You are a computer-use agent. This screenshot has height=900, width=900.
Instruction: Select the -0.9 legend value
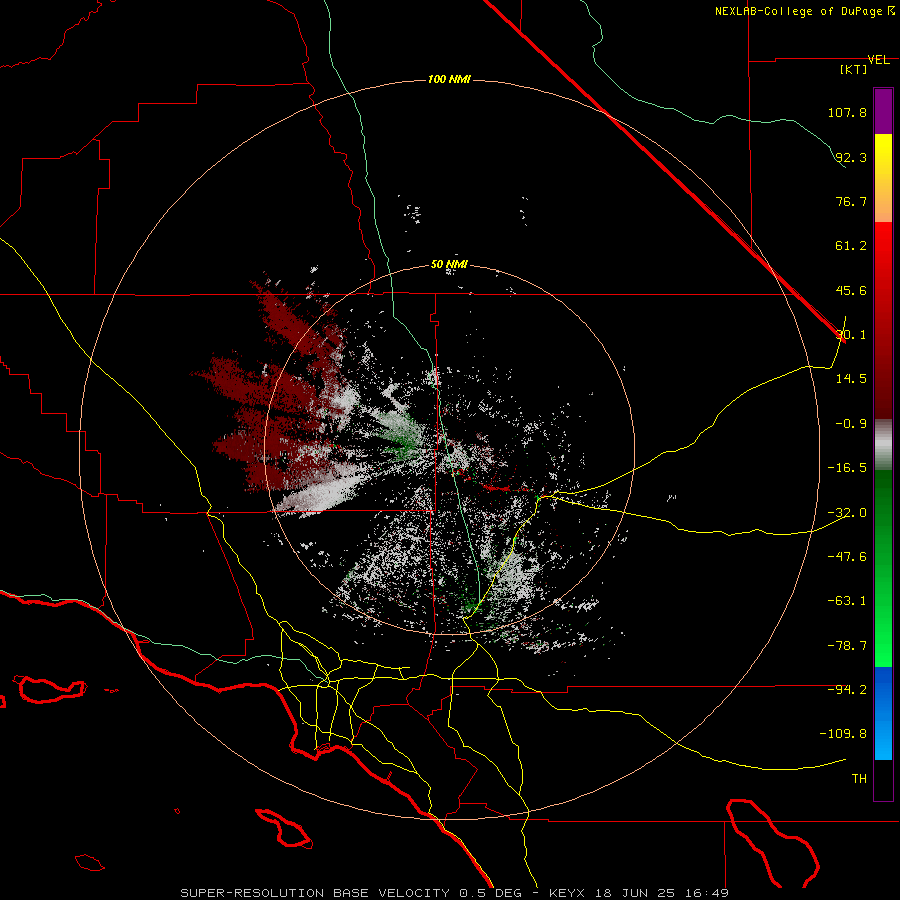tap(851, 424)
